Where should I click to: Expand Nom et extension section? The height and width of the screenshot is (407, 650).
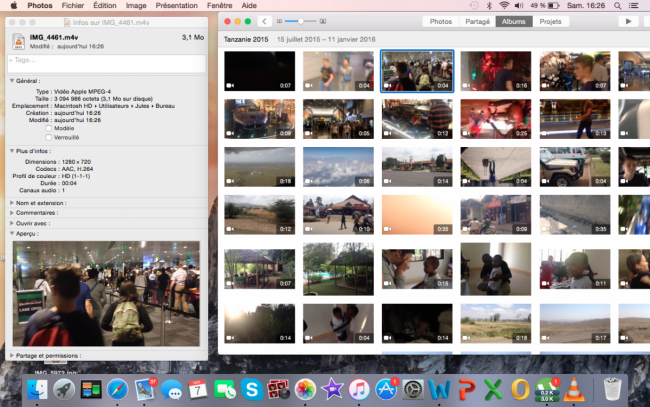tap(12, 203)
